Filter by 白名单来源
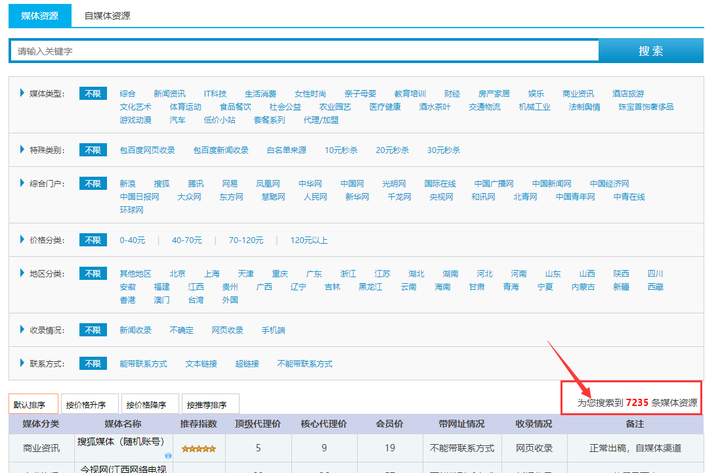Image resolution: width=720 pixels, height=473 pixels. coord(287,150)
